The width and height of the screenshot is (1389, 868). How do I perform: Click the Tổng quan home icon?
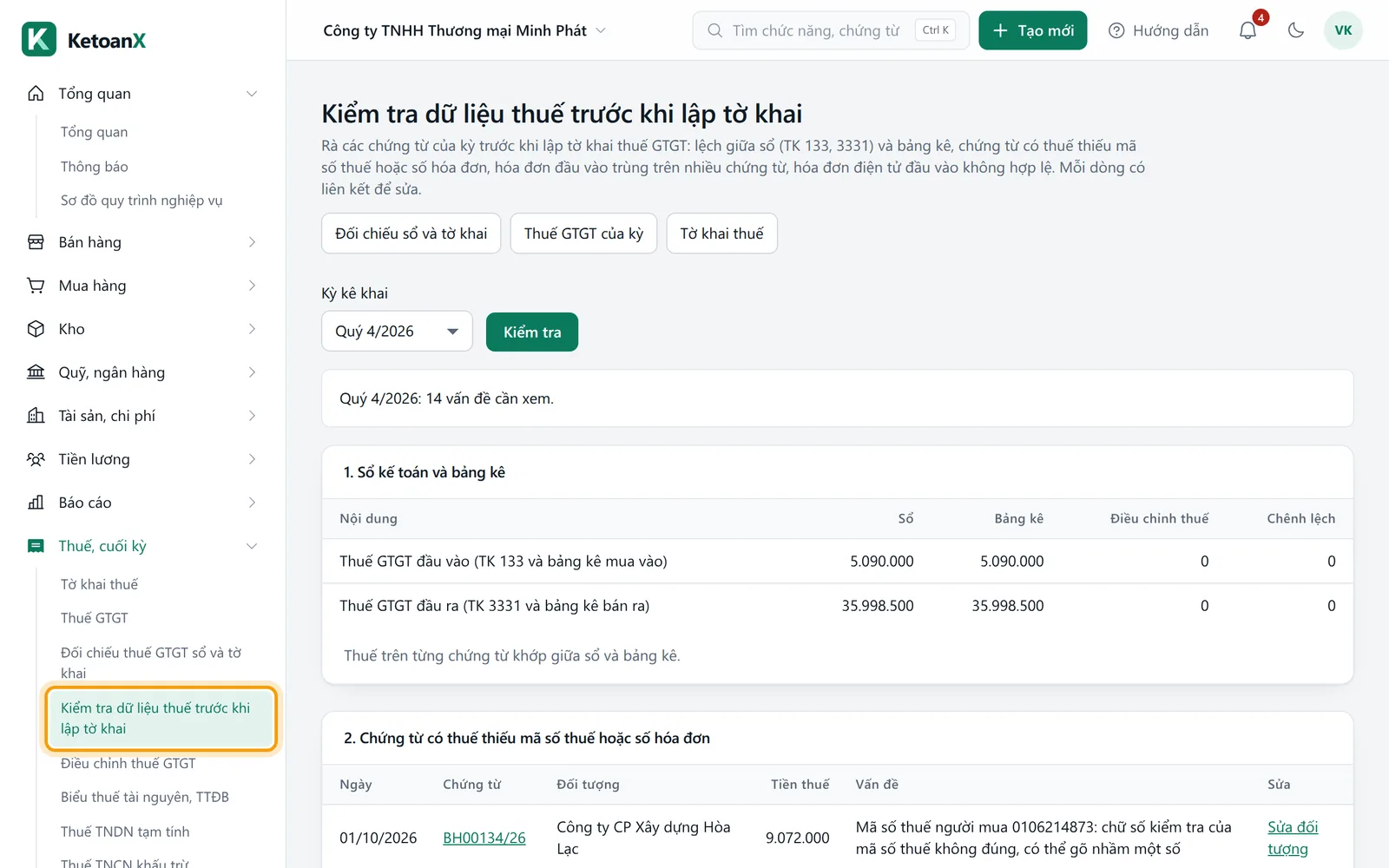[x=36, y=93]
